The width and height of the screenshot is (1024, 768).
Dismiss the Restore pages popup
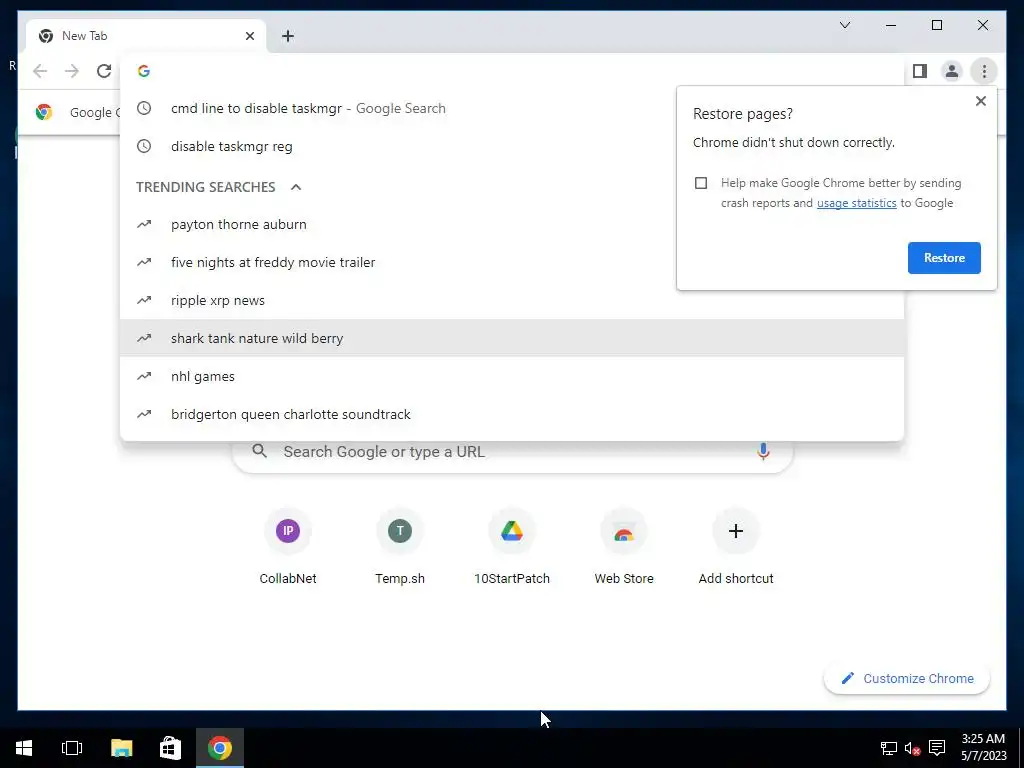coord(980,101)
